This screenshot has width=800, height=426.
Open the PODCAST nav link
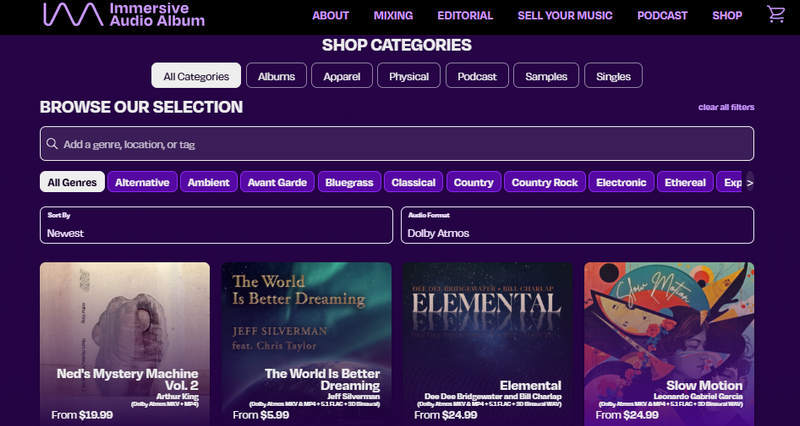coord(662,15)
